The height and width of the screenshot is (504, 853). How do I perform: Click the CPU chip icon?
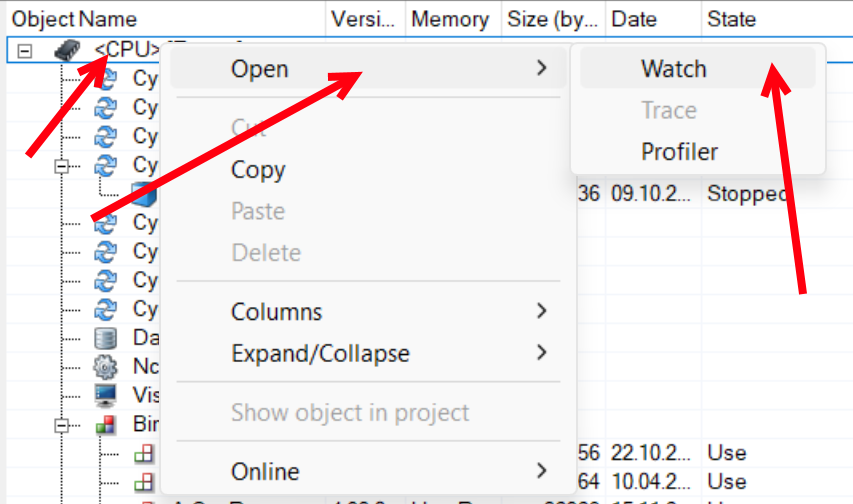[67, 50]
